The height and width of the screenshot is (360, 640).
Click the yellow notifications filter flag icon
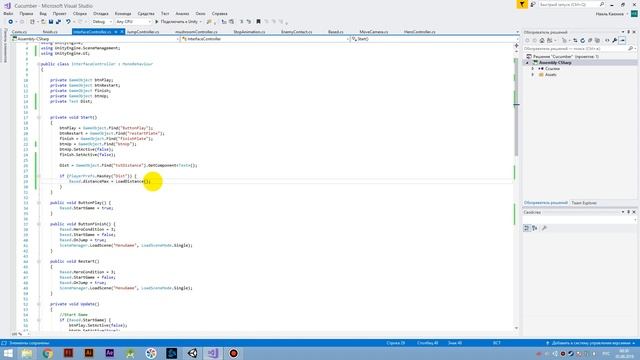click(x=522, y=4)
